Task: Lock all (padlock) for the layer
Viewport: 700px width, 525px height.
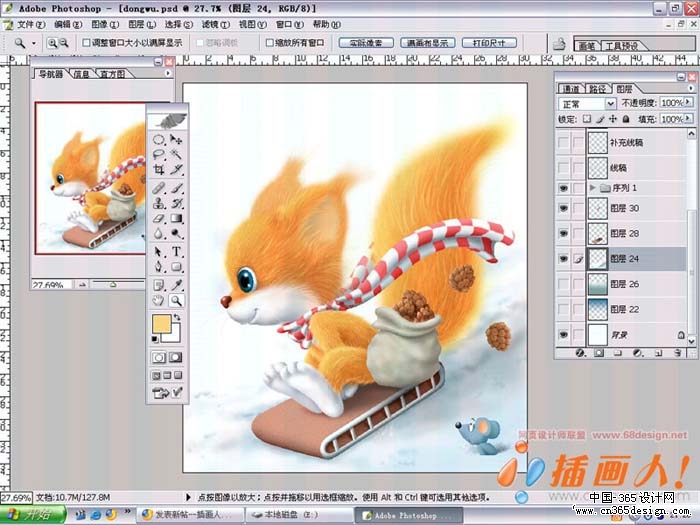Action: click(626, 119)
